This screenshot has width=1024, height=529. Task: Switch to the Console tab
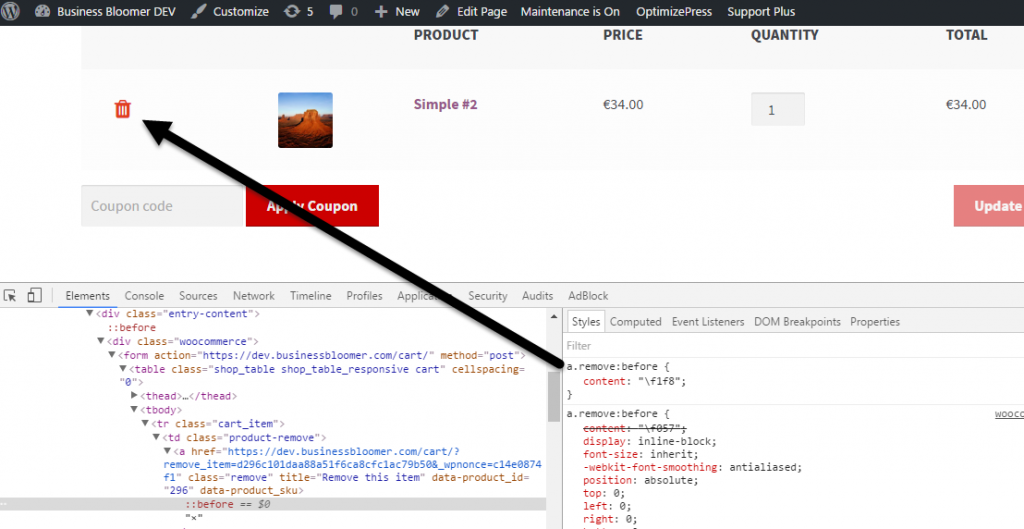tap(144, 296)
